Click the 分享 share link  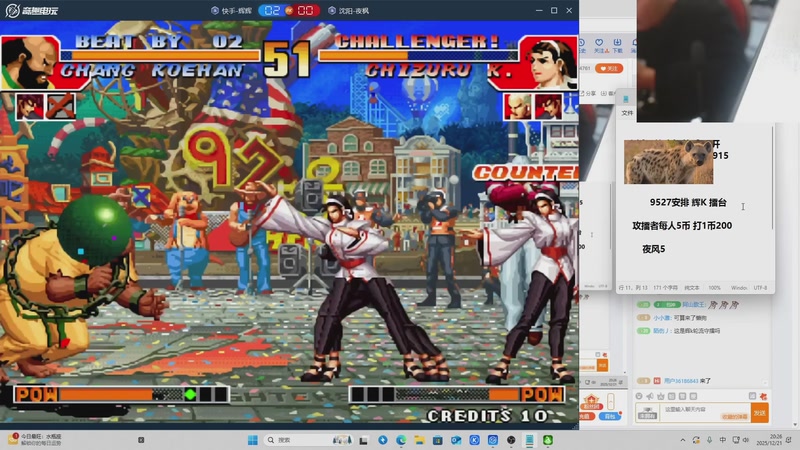[588, 93]
